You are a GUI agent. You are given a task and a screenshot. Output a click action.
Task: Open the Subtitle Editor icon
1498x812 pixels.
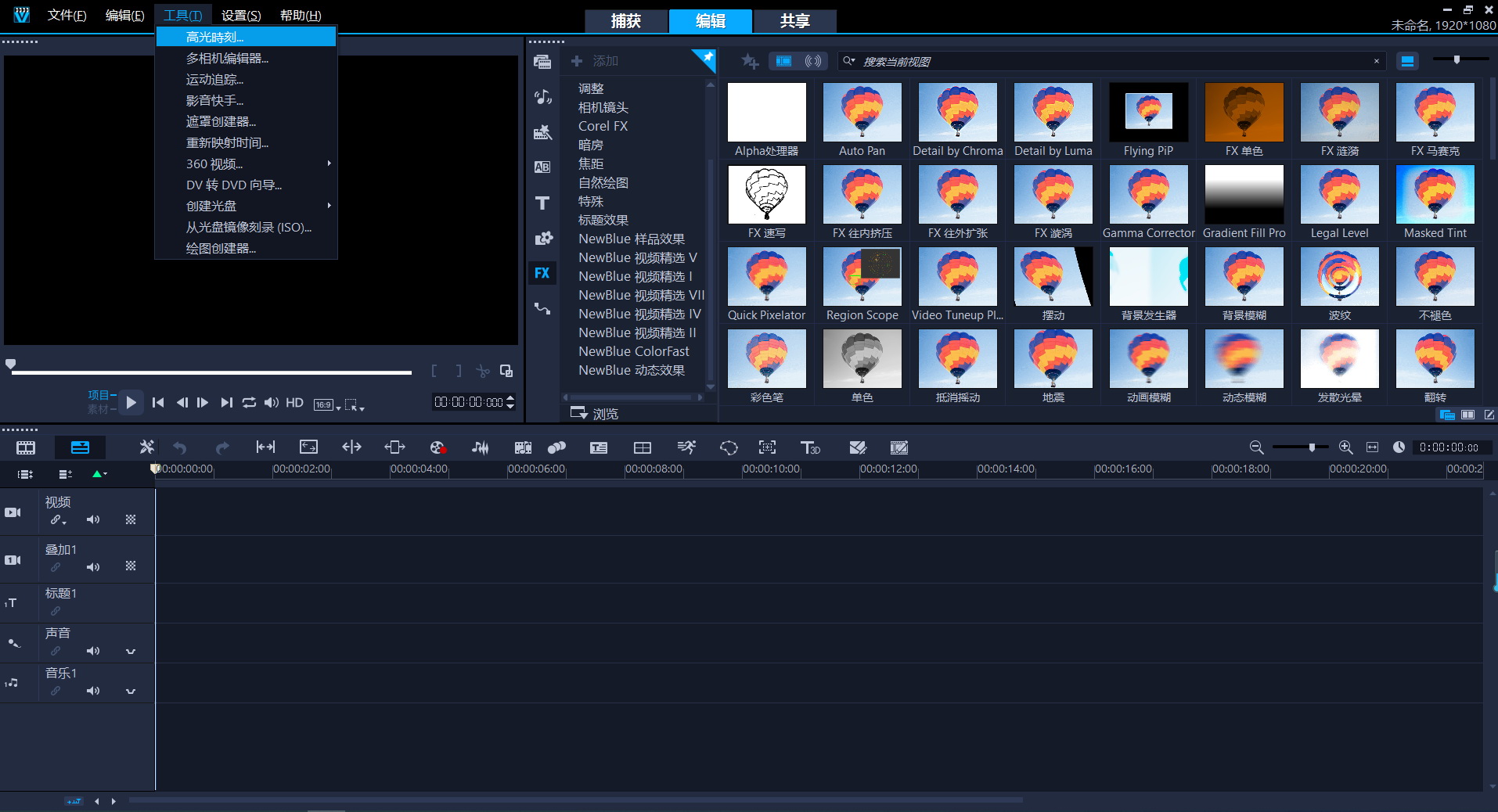pos(599,447)
